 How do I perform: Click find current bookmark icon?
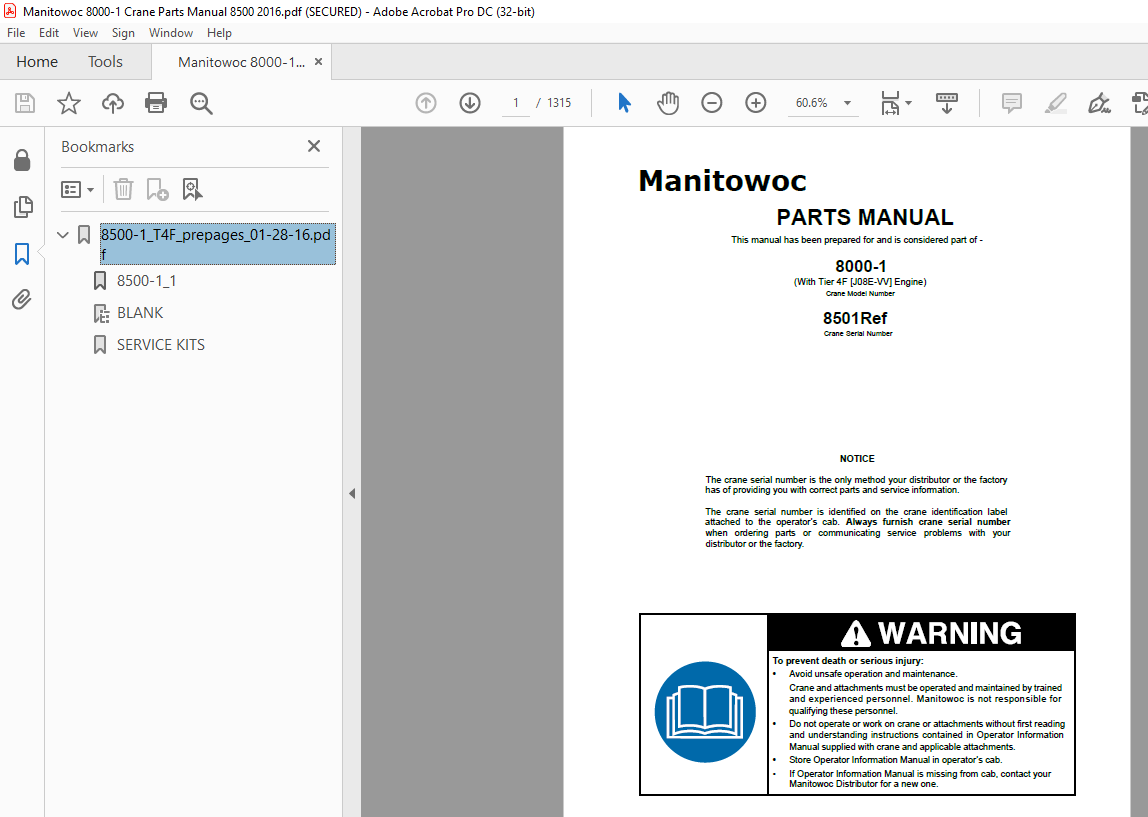click(192, 190)
